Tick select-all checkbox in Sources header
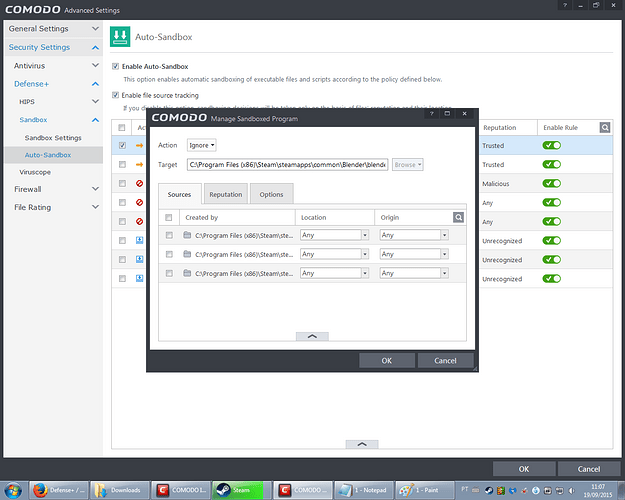 169,217
